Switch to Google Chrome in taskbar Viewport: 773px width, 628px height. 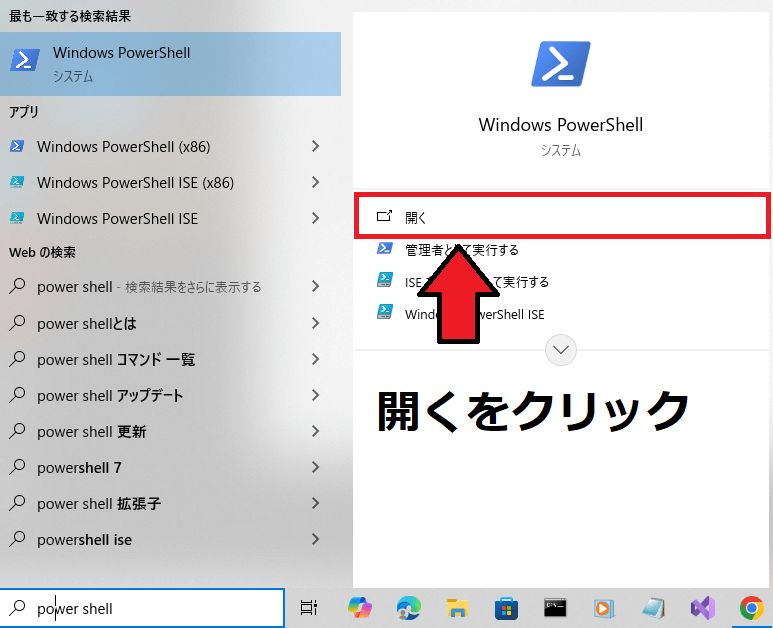[751, 608]
